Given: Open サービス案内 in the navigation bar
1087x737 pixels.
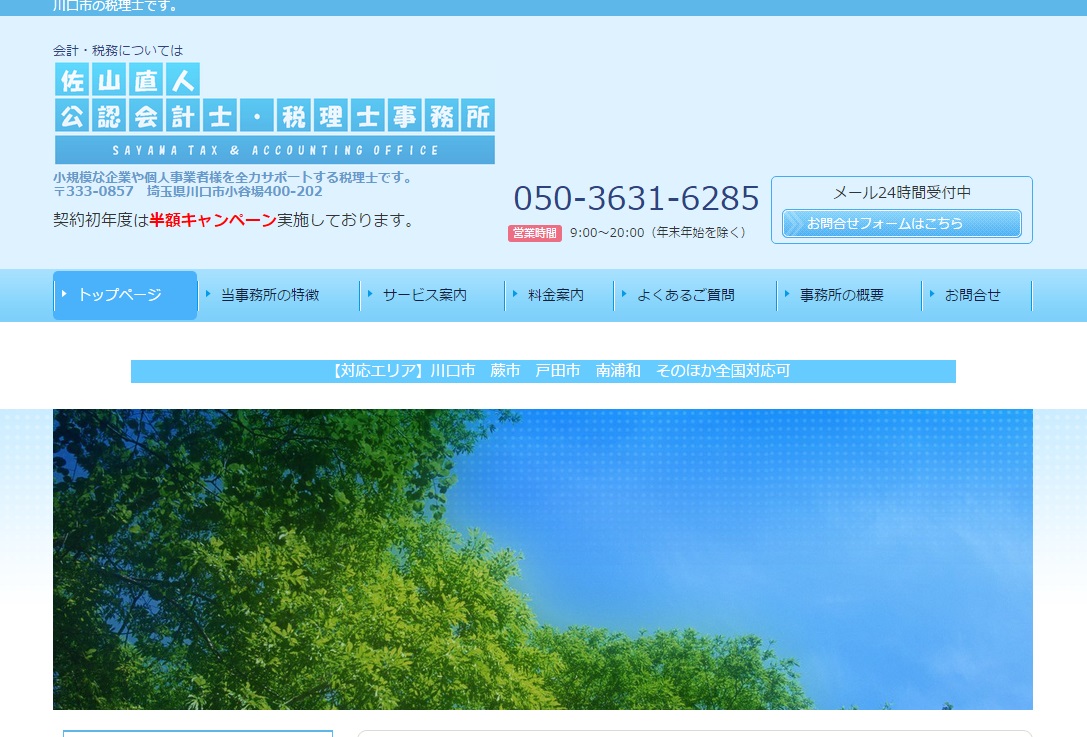Looking at the screenshot, I should (x=425, y=295).
